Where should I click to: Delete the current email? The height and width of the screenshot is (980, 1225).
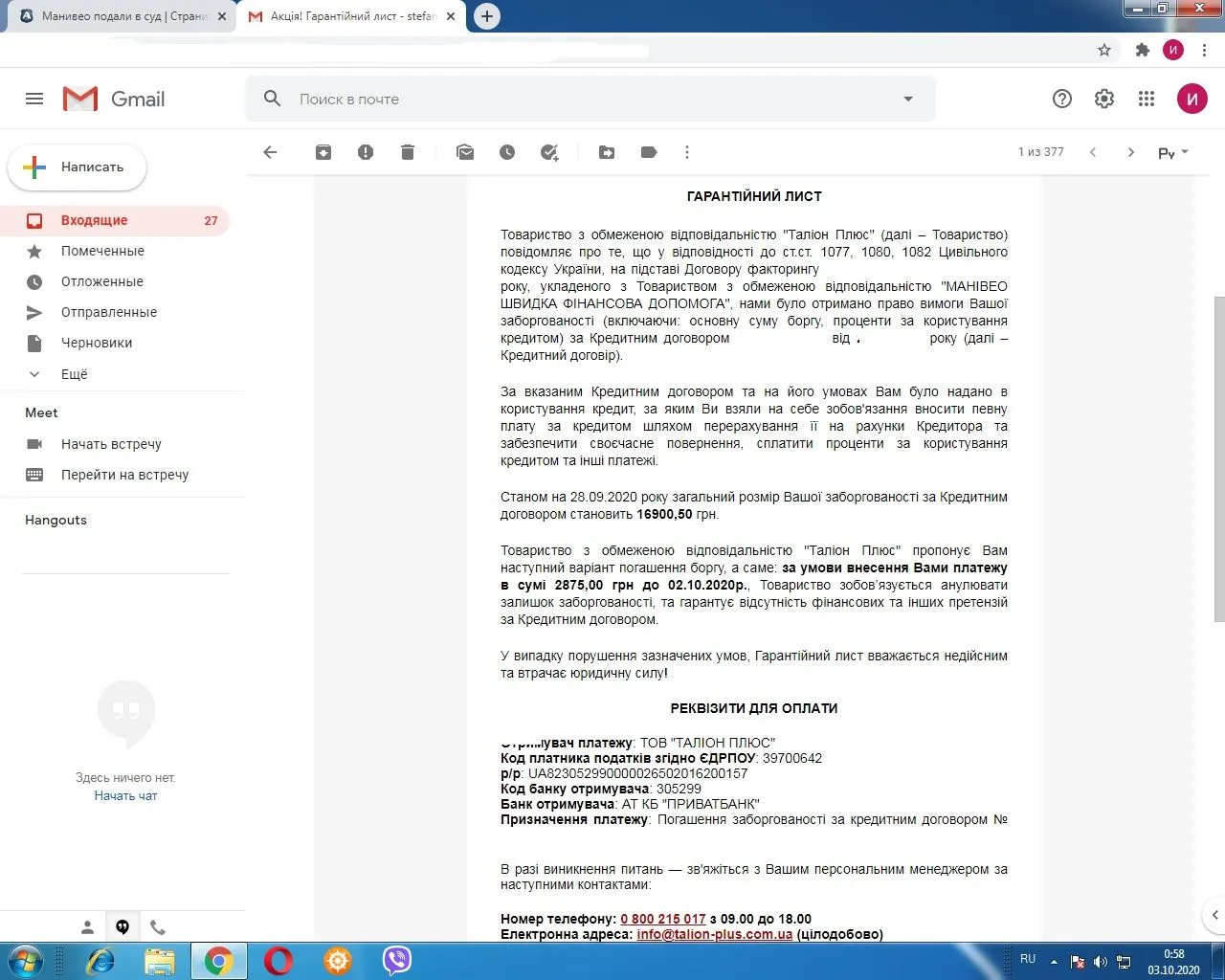(x=407, y=151)
